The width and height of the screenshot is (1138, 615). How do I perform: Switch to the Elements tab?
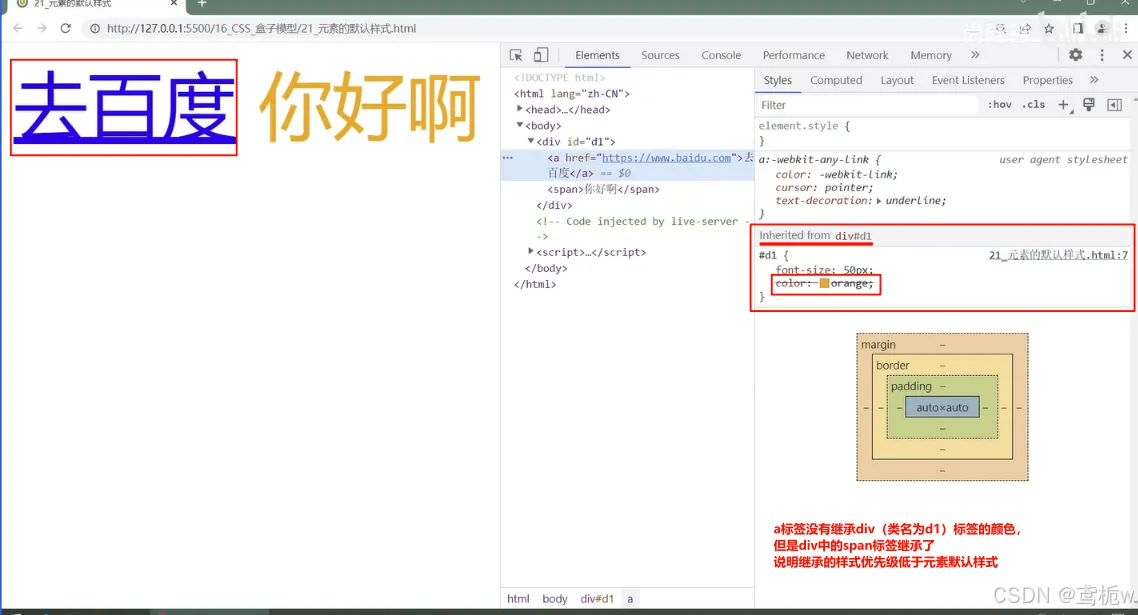[597, 55]
